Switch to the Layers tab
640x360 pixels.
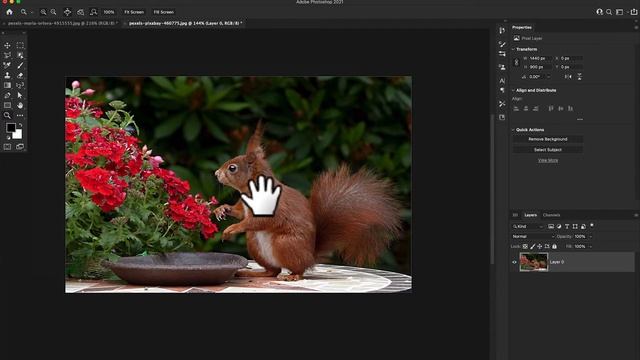(x=531, y=215)
